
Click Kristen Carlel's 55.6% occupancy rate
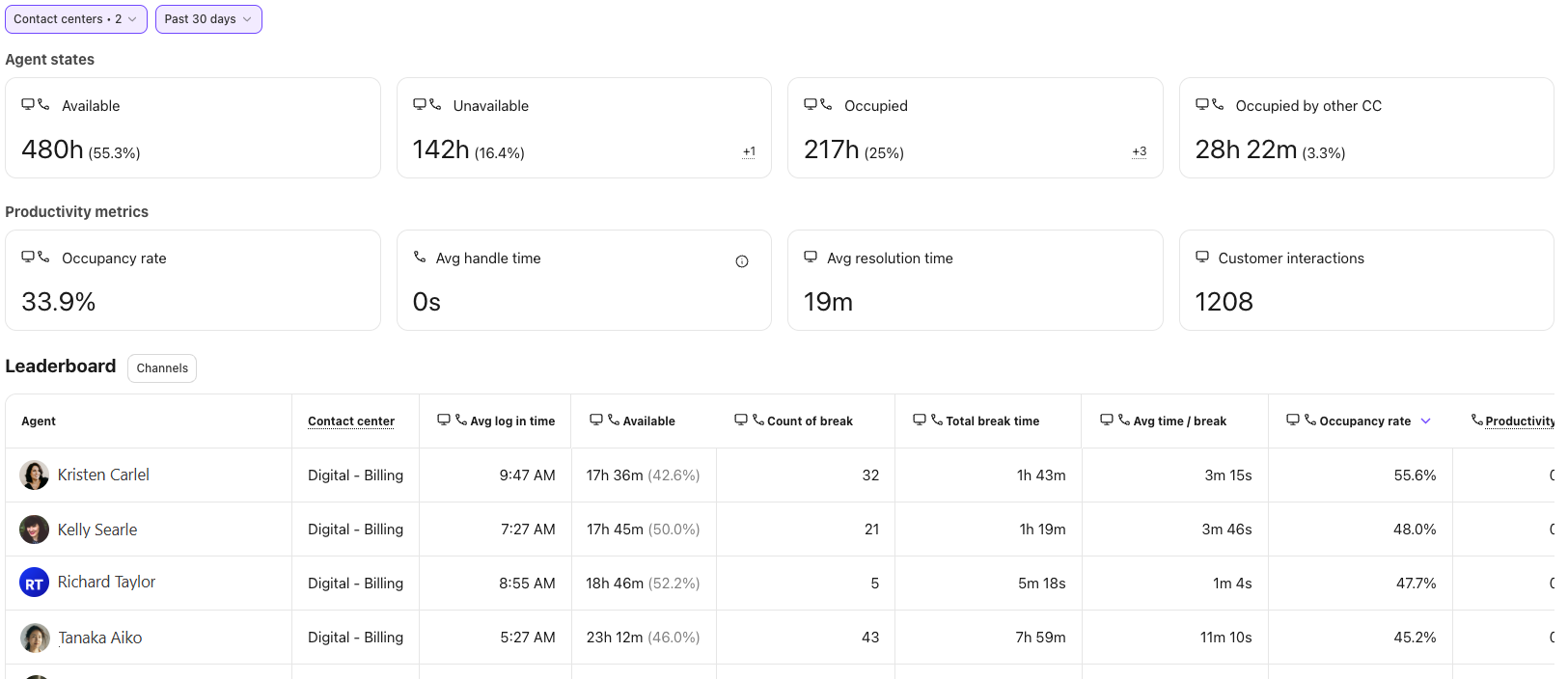coord(1415,475)
